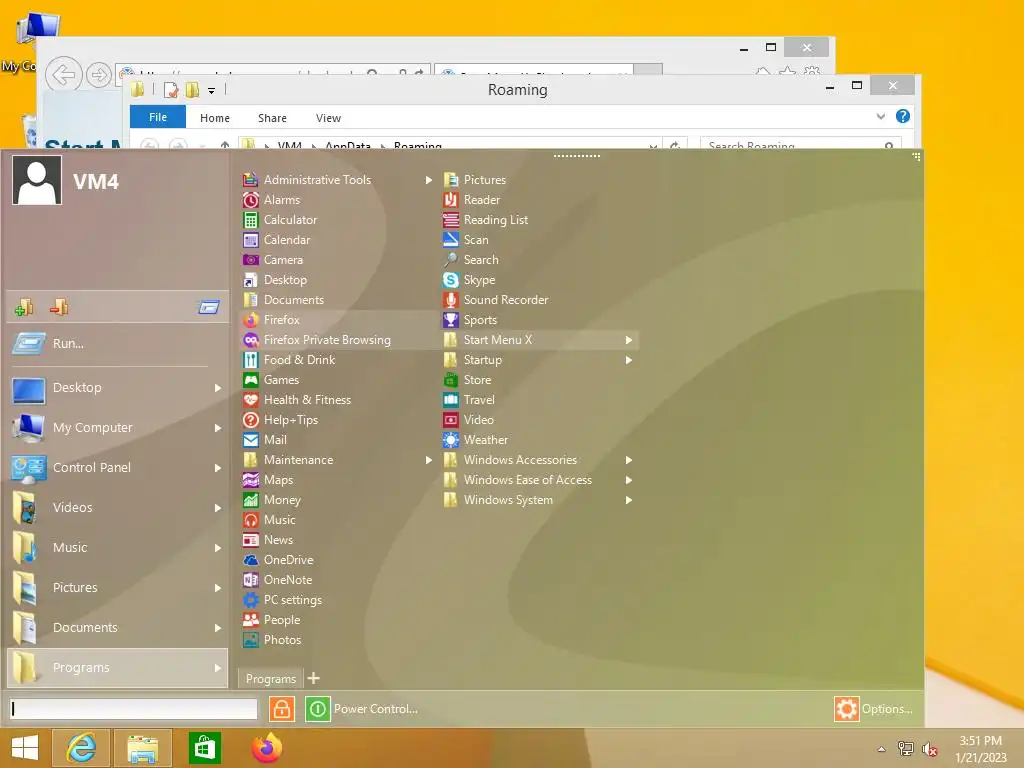Add a new tab with plus button
The height and width of the screenshot is (768, 1024).
click(313, 679)
